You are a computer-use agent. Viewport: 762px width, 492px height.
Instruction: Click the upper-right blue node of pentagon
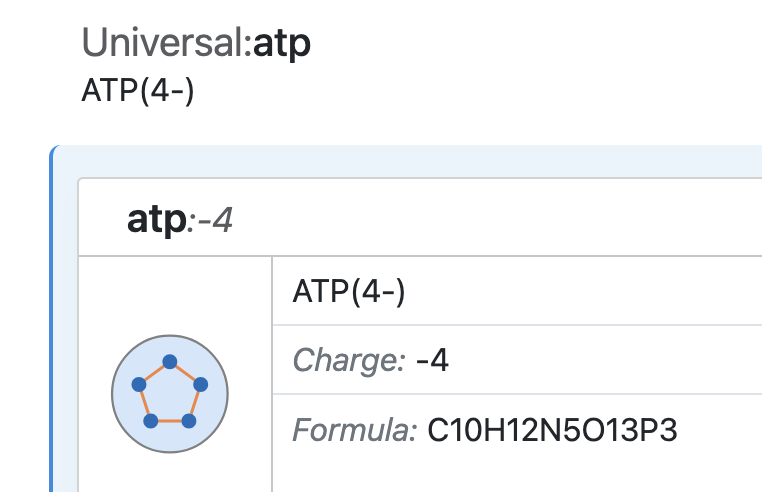(x=200, y=384)
